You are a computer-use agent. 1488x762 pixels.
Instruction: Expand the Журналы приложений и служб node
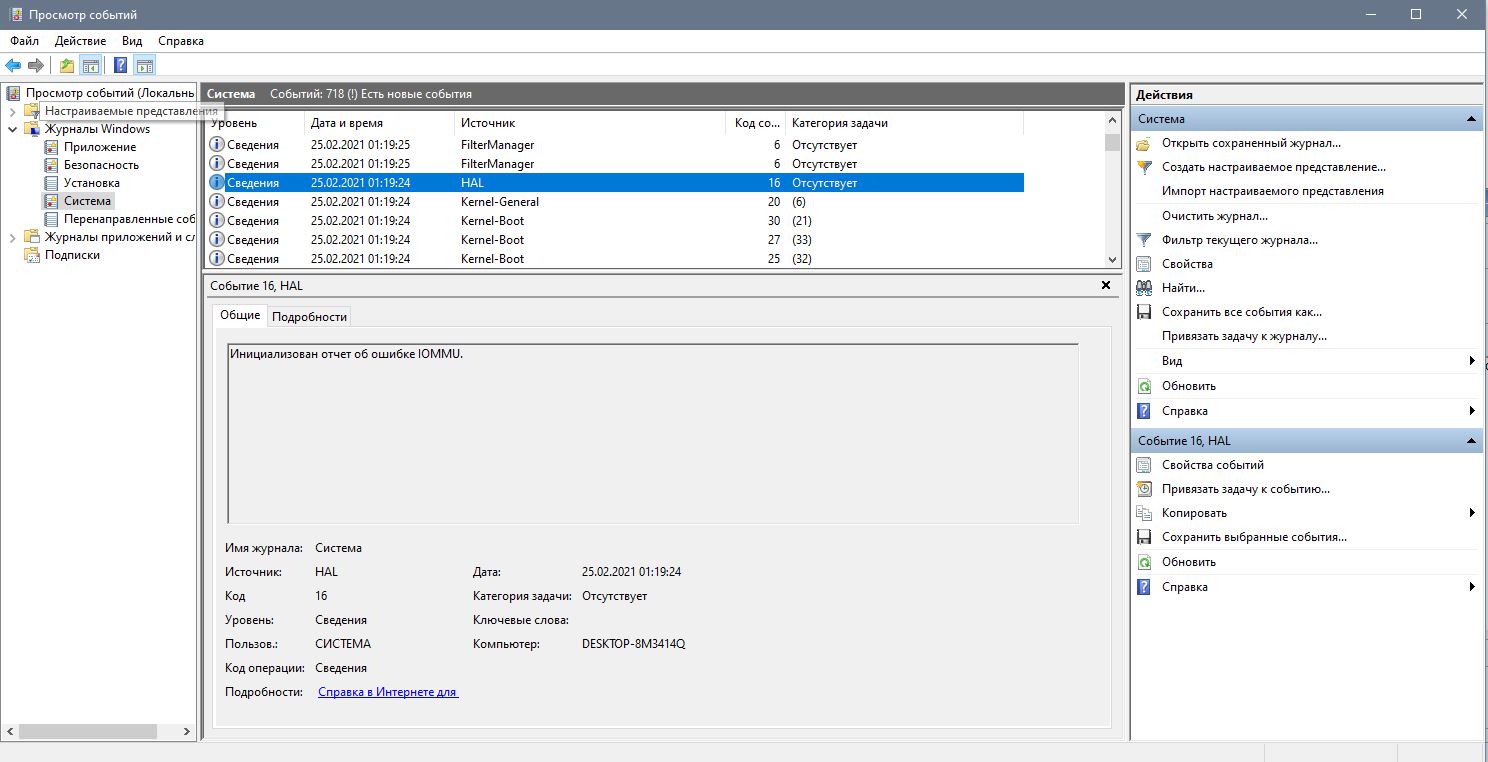12,237
